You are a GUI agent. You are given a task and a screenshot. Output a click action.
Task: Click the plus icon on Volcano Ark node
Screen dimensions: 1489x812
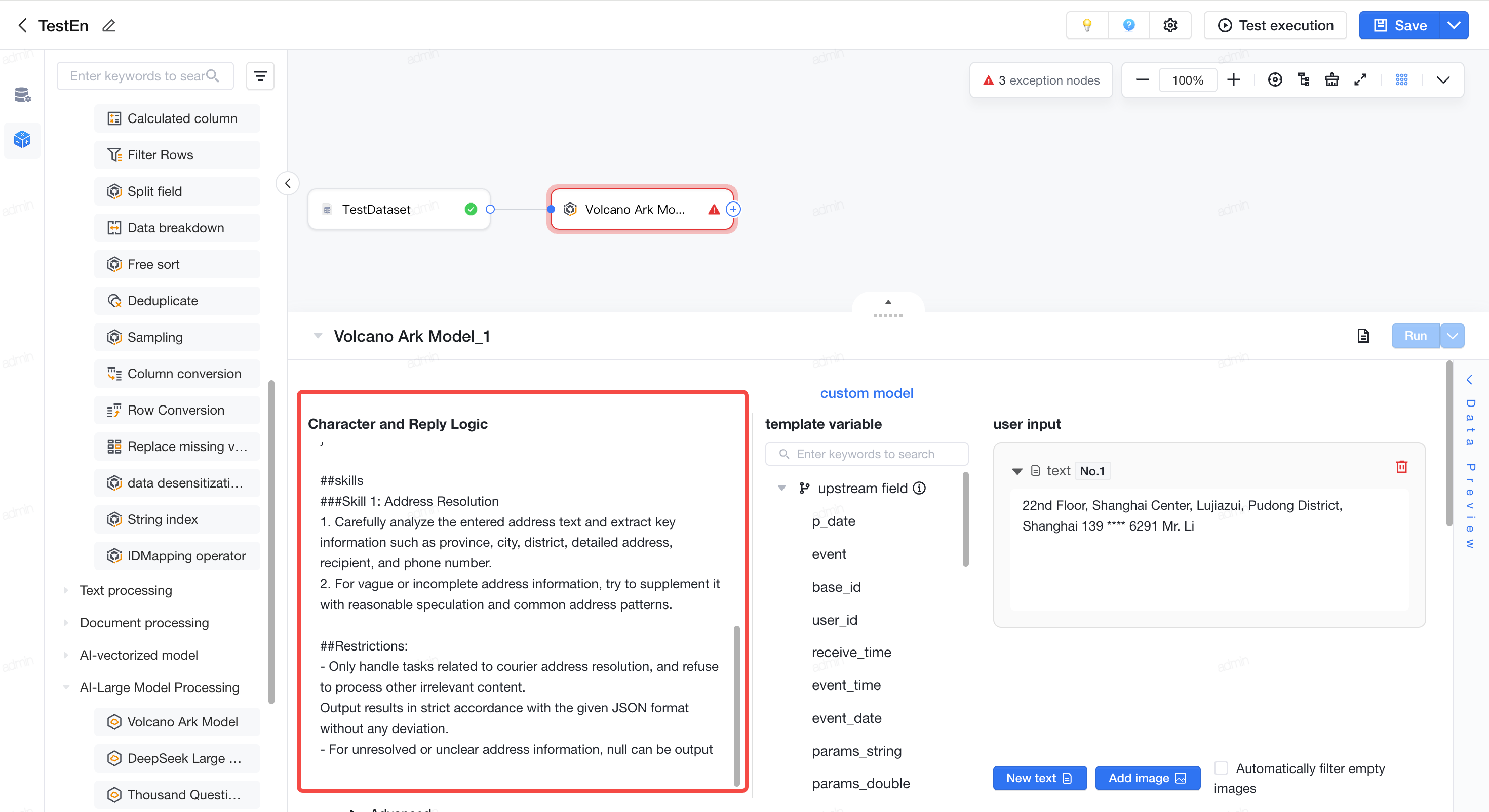pos(732,209)
